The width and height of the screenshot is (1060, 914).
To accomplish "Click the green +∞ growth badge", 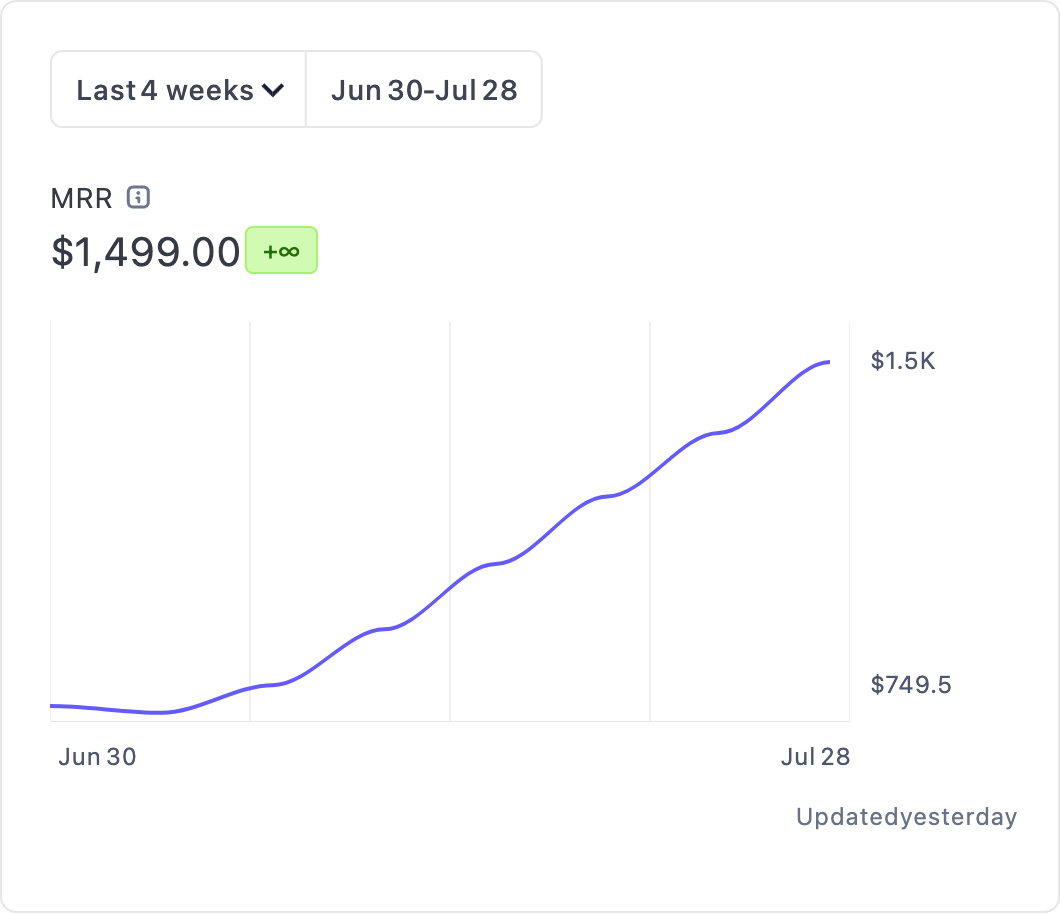I will (281, 251).
